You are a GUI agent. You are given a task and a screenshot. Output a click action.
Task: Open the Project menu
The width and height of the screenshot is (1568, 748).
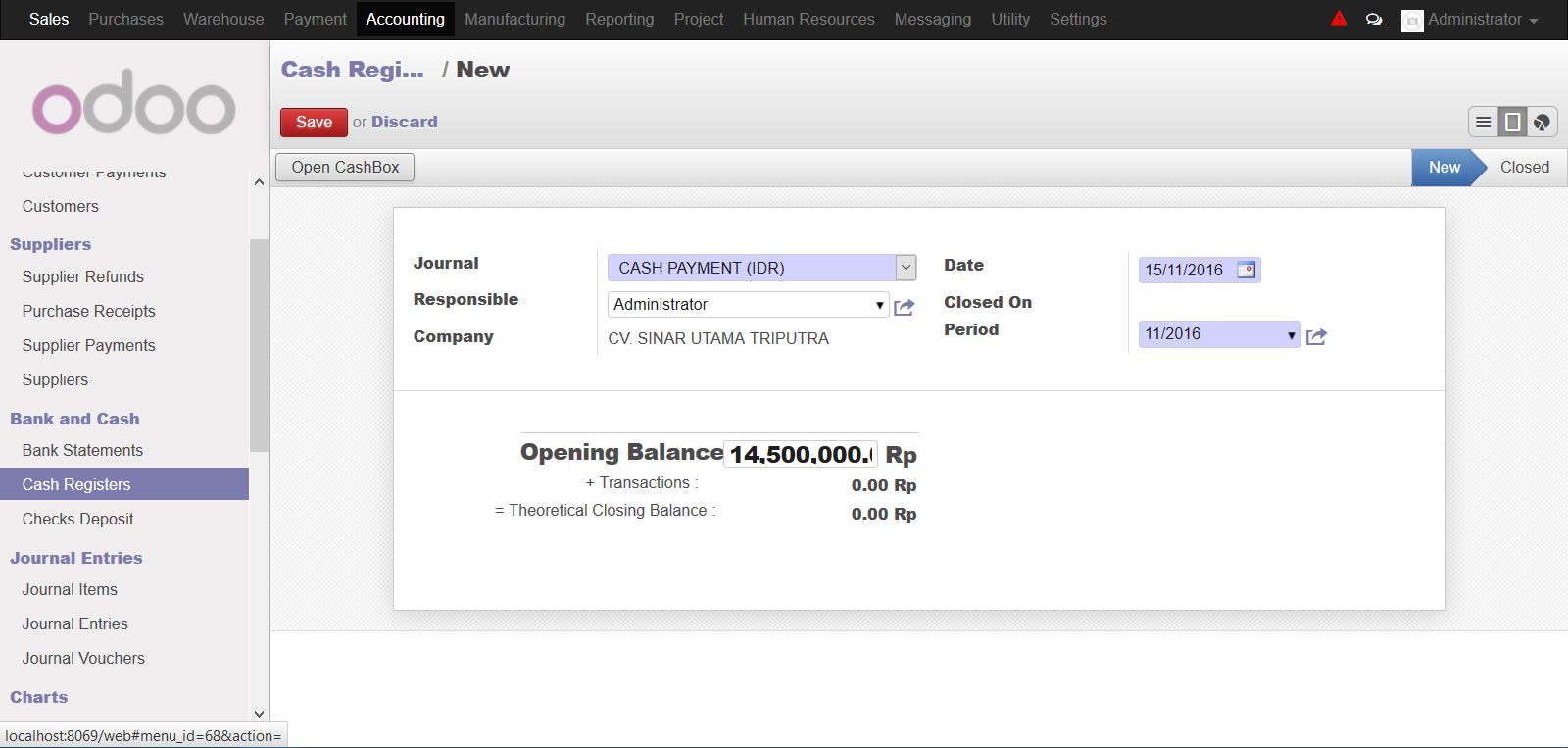pyautogui.click(x=699, y=19)
